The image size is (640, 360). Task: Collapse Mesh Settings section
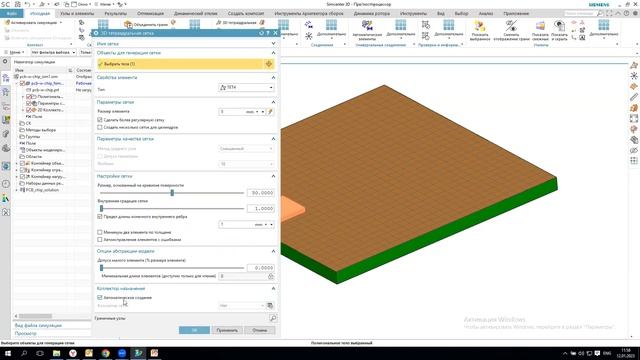273,176
